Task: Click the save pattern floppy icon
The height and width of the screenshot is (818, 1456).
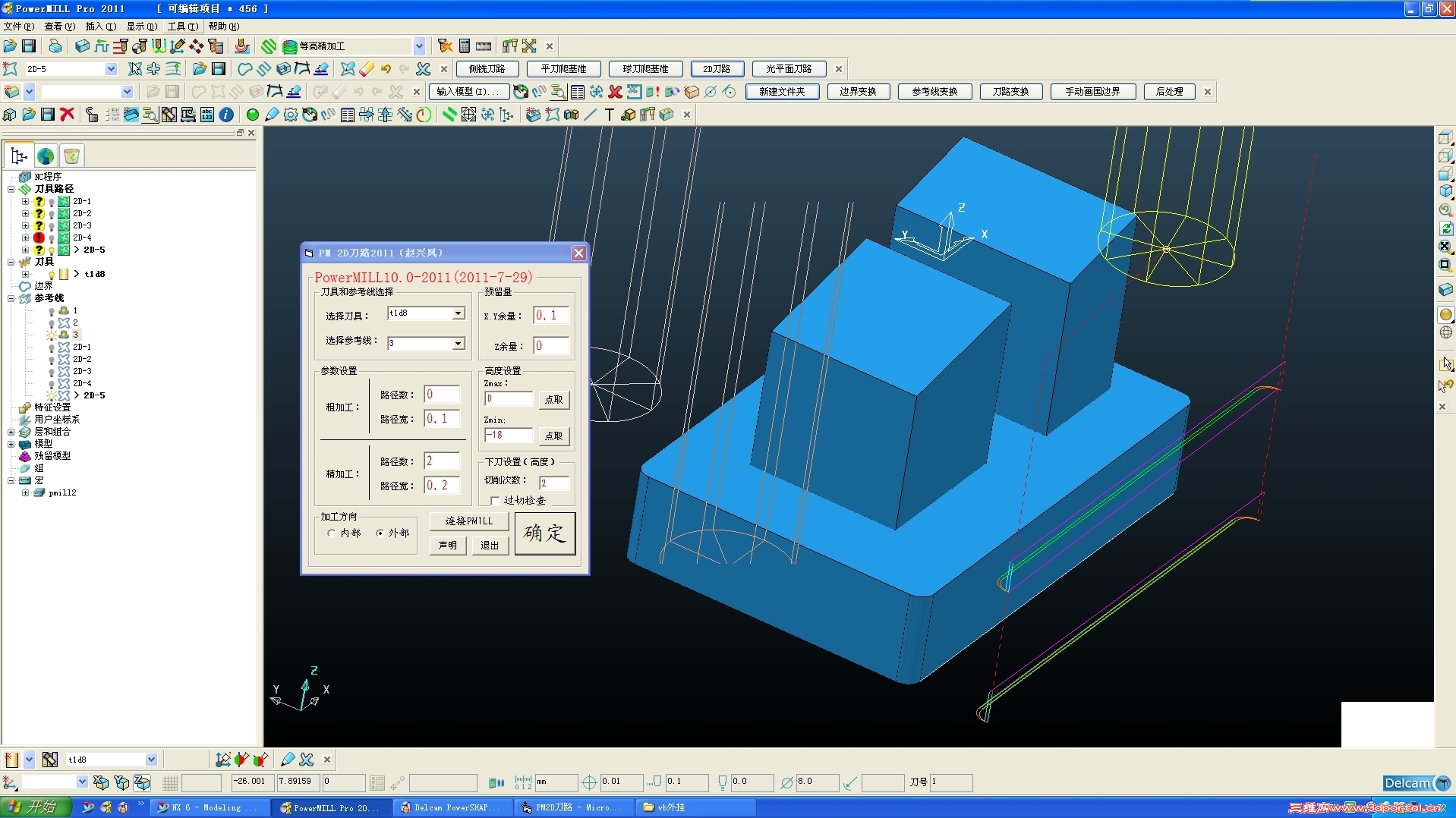Action: (x=219, y=69)
